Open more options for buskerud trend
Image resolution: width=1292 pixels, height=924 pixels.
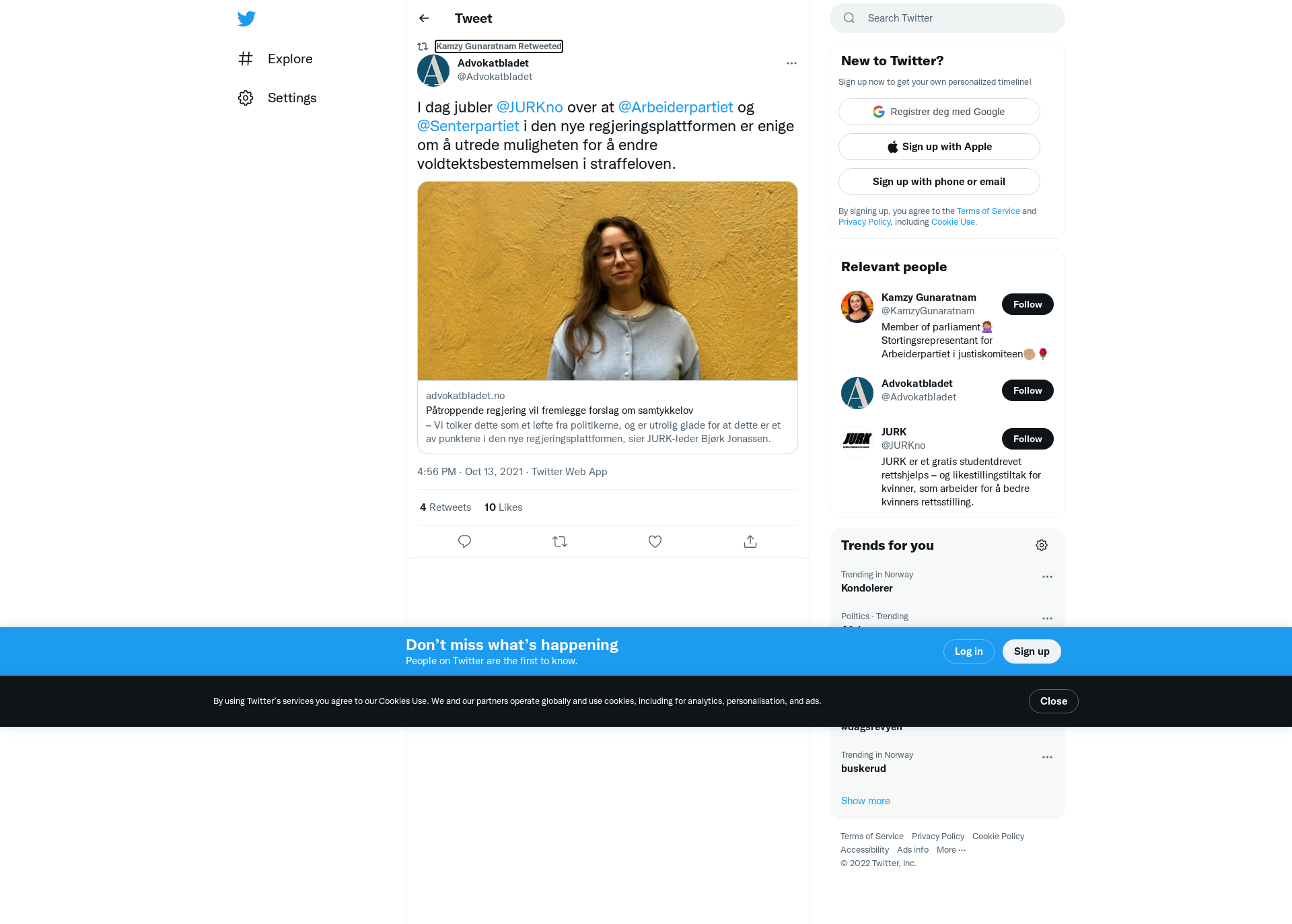pyautogui.click(x=1047, y=757)
